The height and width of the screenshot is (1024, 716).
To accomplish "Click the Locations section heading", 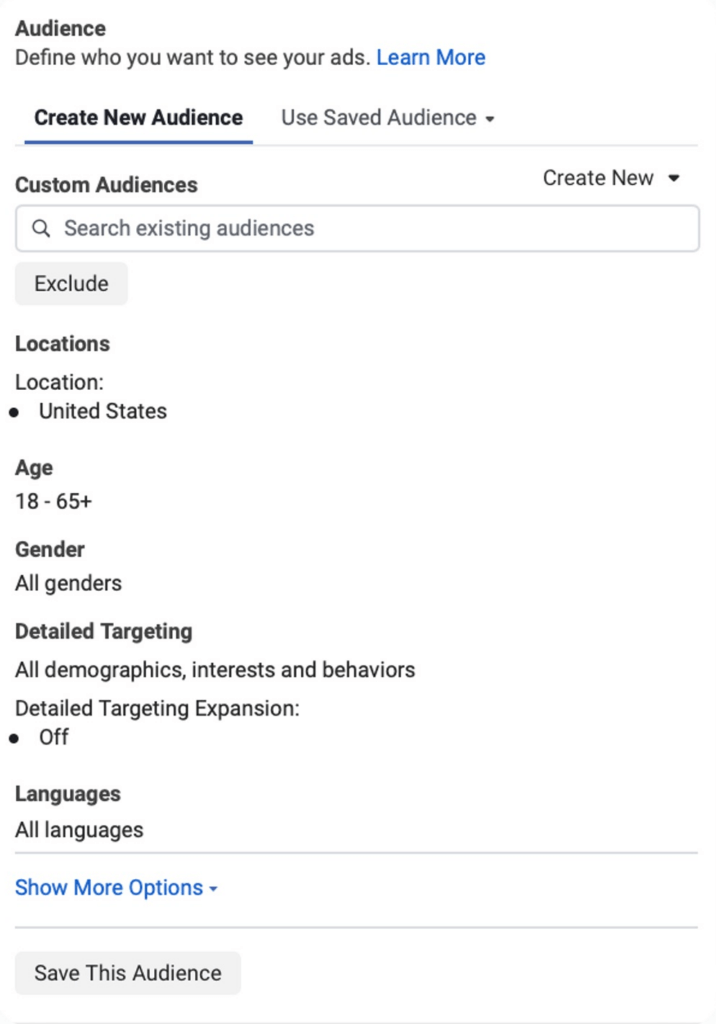I will click(x=63, y=344).
